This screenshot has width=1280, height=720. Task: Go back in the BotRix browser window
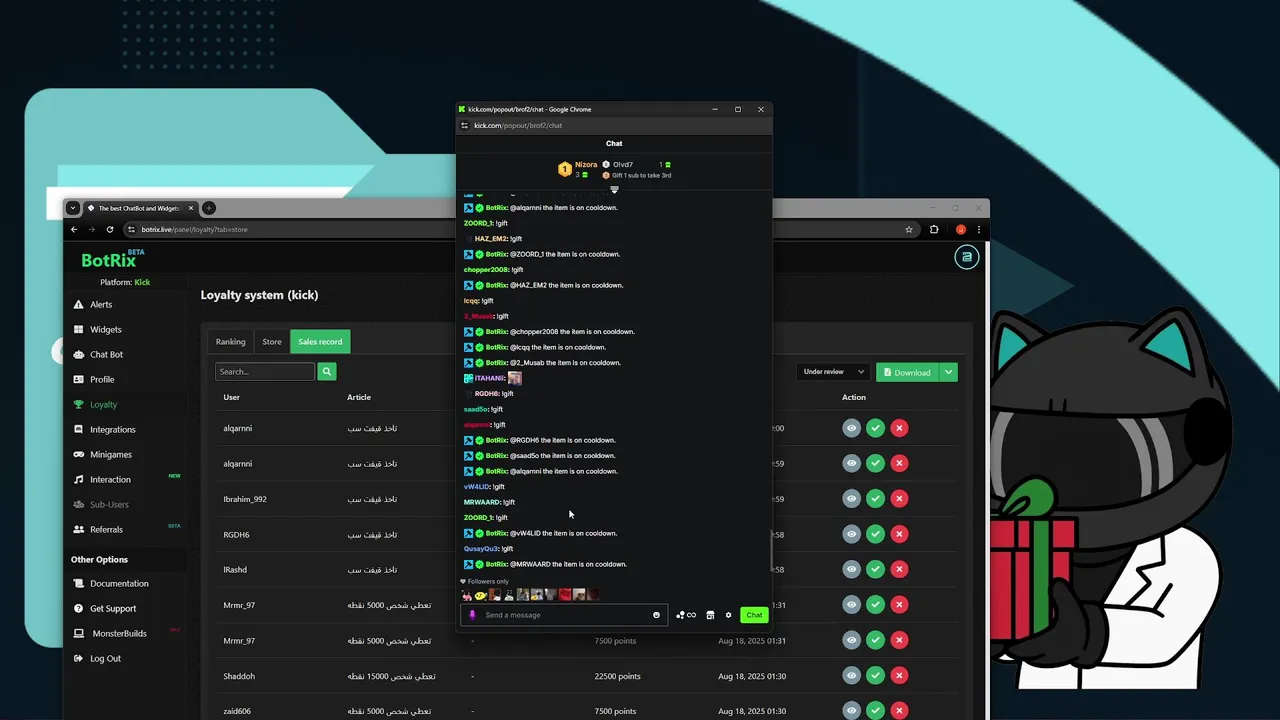74,229
